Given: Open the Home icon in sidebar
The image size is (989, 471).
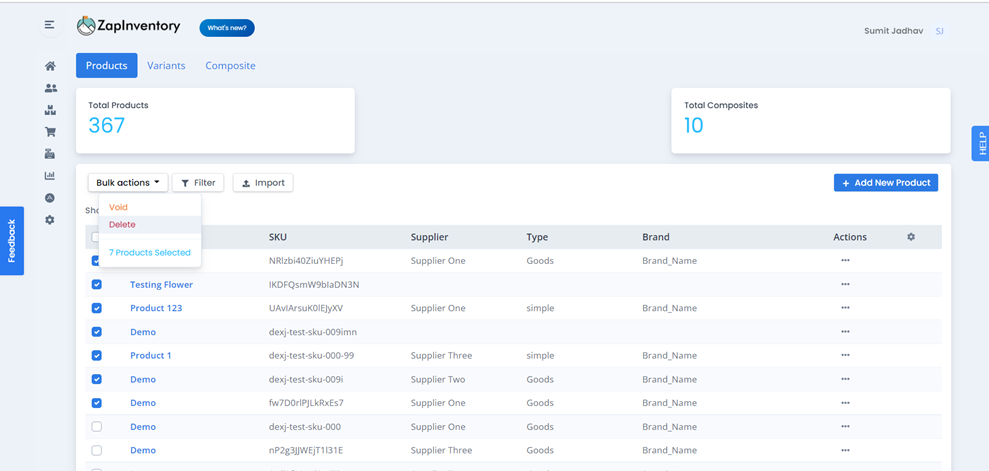Looking at the screenshot, I should (x=50, y=66).
